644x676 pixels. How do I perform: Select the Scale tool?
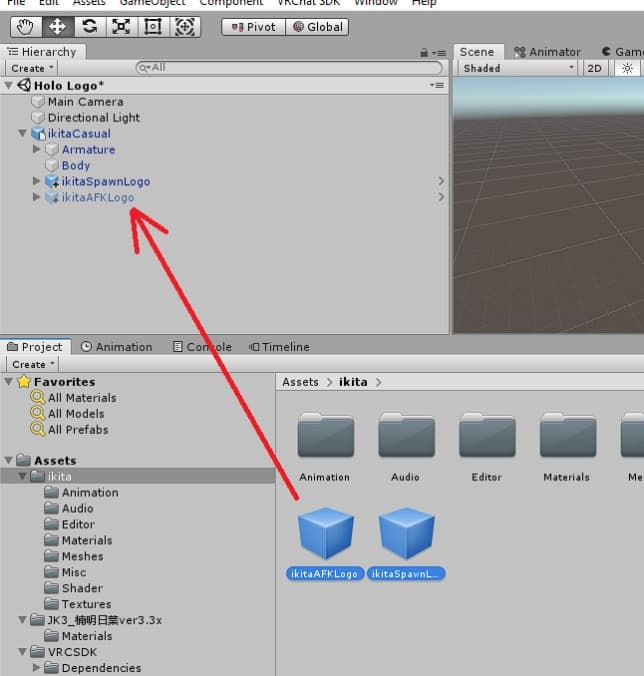122,27
